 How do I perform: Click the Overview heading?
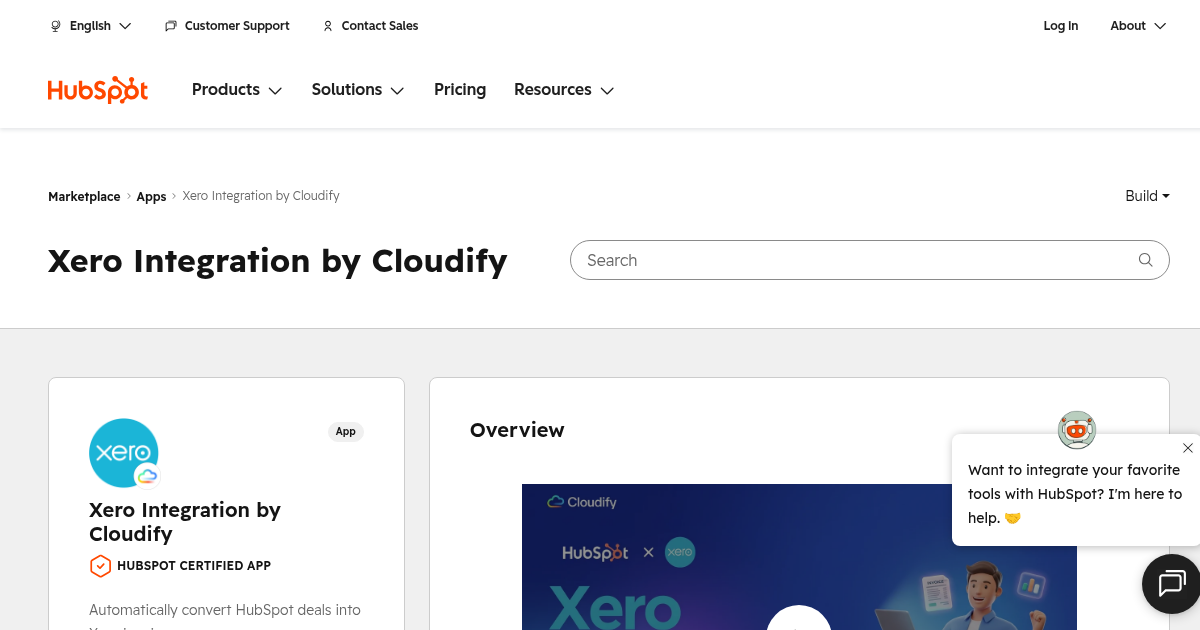[x=517, y=430]
